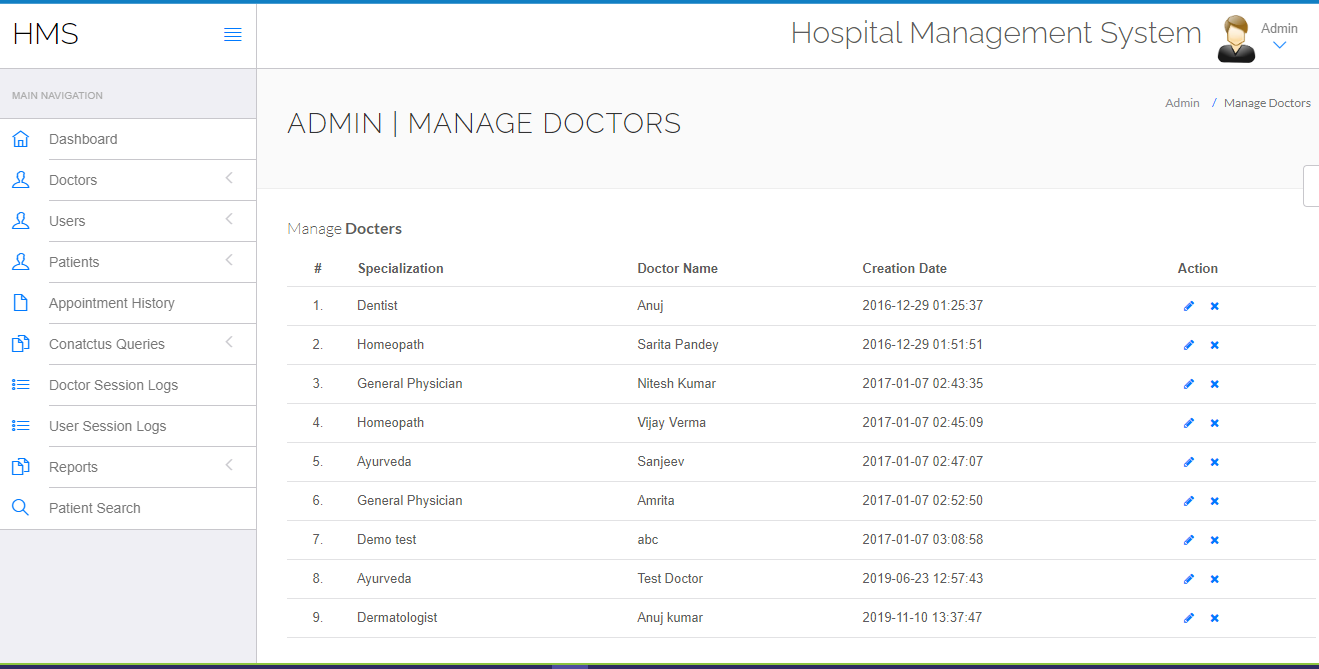Image resolution: width=1319 pixels, height=669 pixels.
Task: Click the Specialization column header
Action: click(400, 268)
